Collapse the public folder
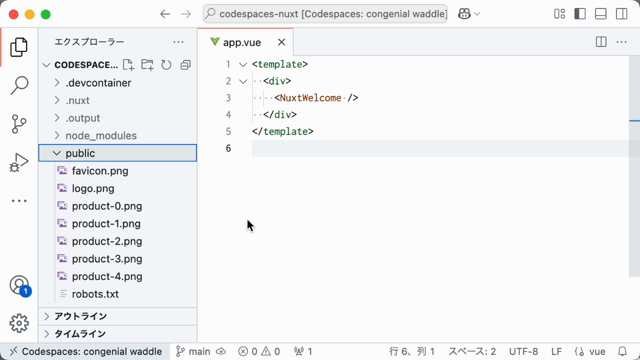Image resolution: width=640 pixels, height=360 pixels. [x=118, y=153]
